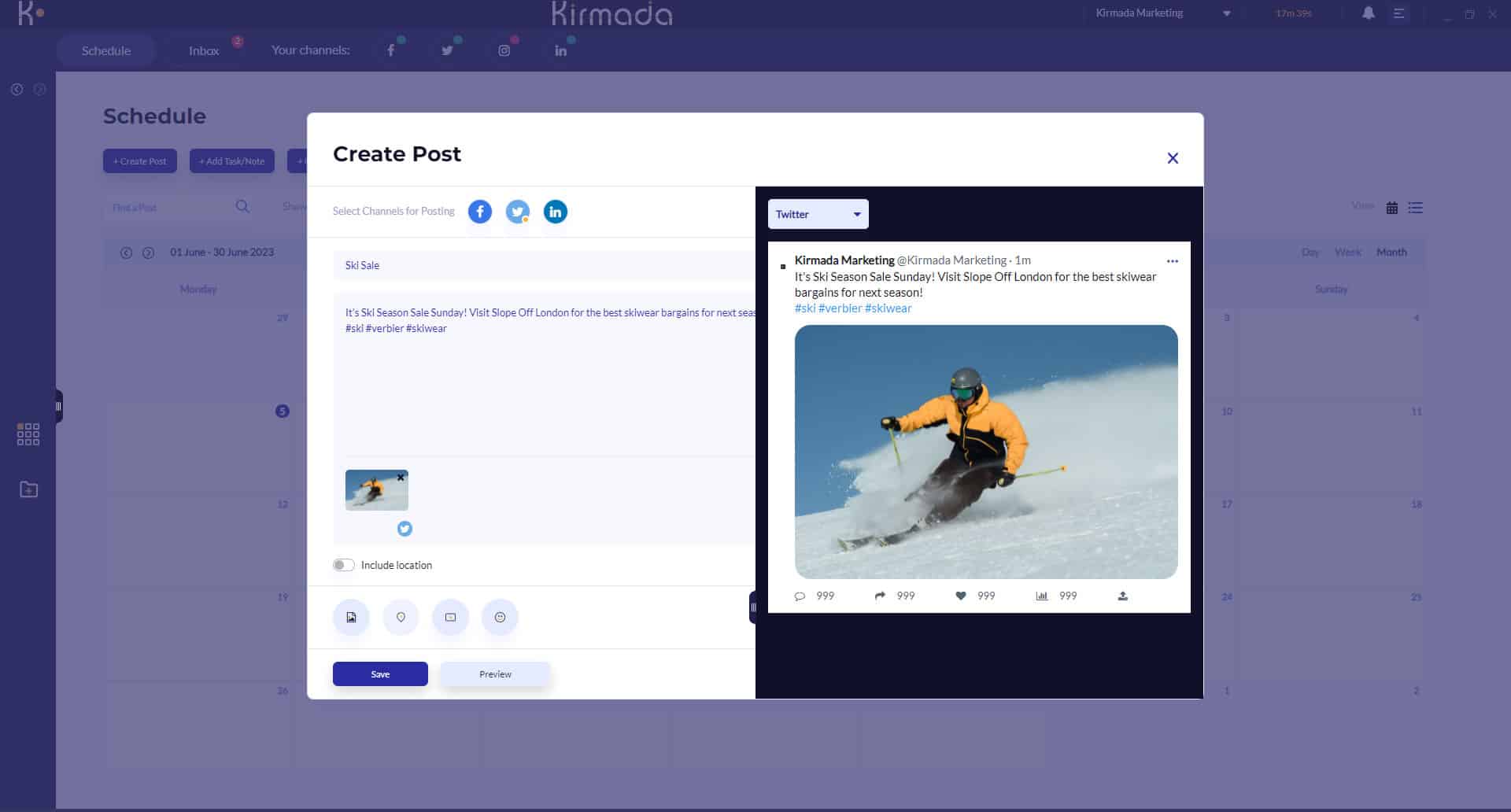The height and width of the screenshot is (812, 1511).
Task: Click the add video/media frame icon
Action: click(x=450, y=618)
